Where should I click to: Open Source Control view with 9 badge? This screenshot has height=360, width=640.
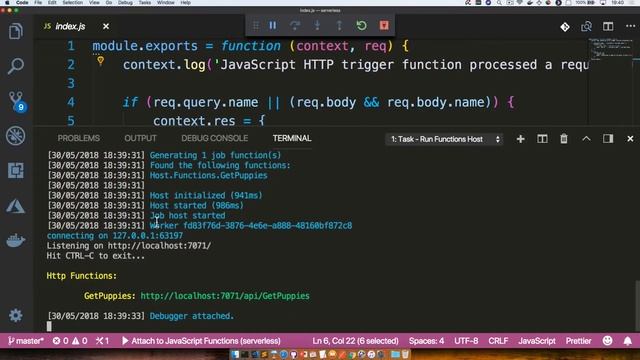16,101
